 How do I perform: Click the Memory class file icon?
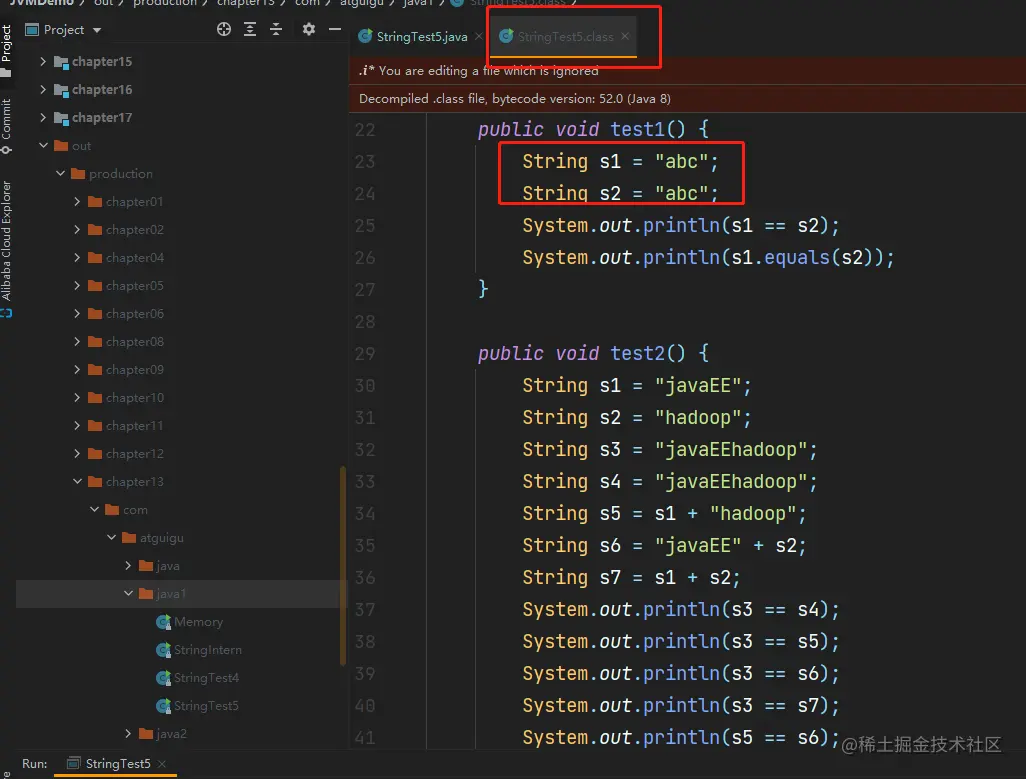pyautogui.click(x=163, y=622)
